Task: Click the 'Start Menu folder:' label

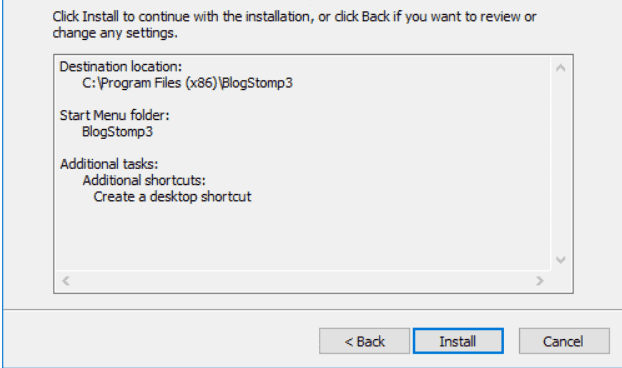Action: [x=114, y=115]
